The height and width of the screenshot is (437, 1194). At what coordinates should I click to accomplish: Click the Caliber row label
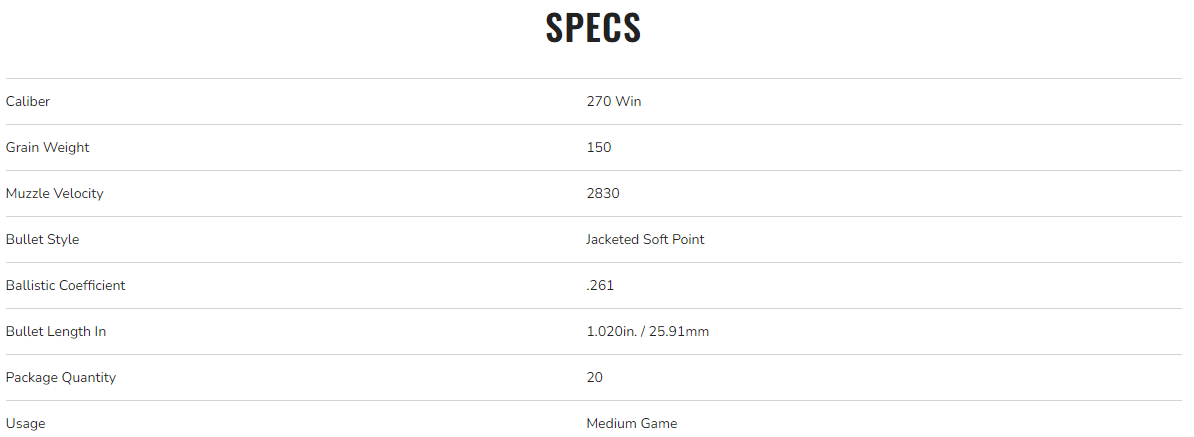point(28,101)
